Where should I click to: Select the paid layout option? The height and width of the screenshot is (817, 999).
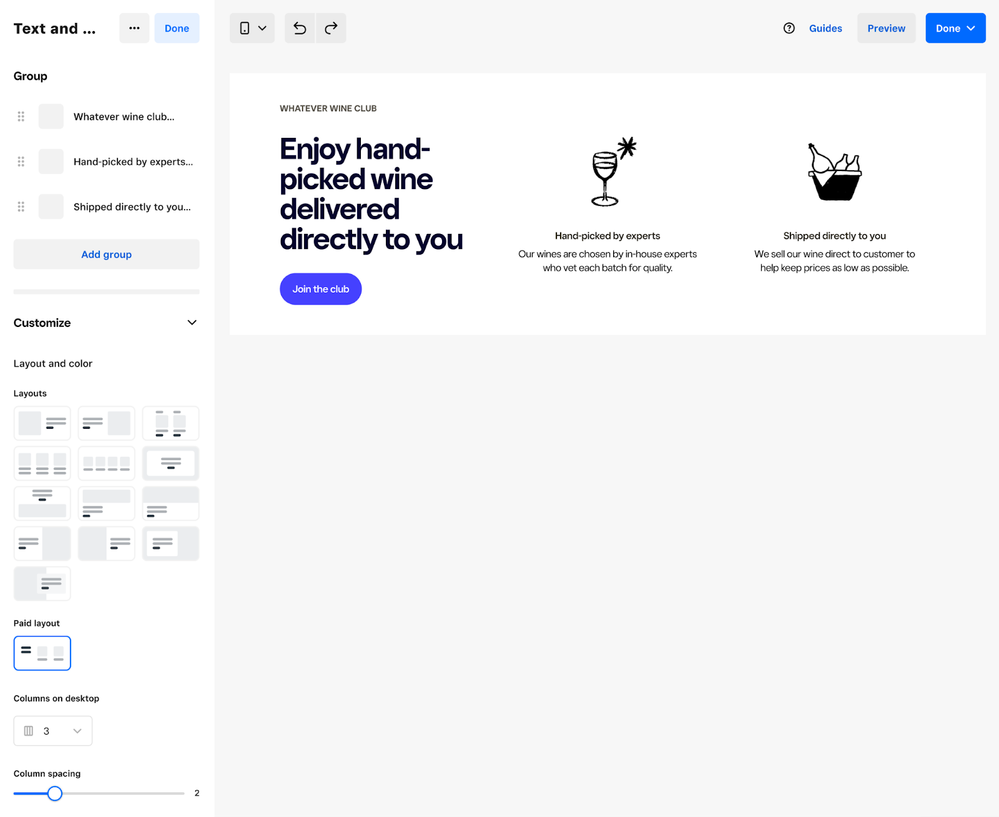pyautogui.click(x=42, y=653)
